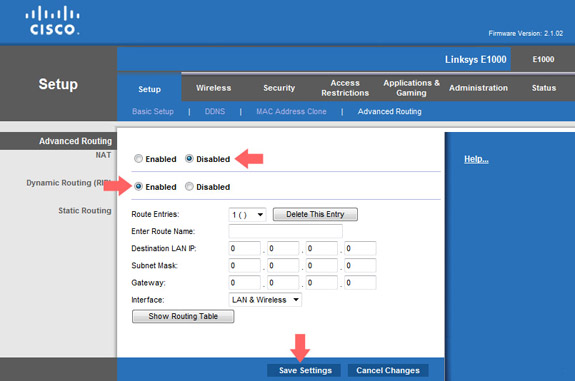
Task: Click the E1000 model label
Action: [x=543, y=59]
